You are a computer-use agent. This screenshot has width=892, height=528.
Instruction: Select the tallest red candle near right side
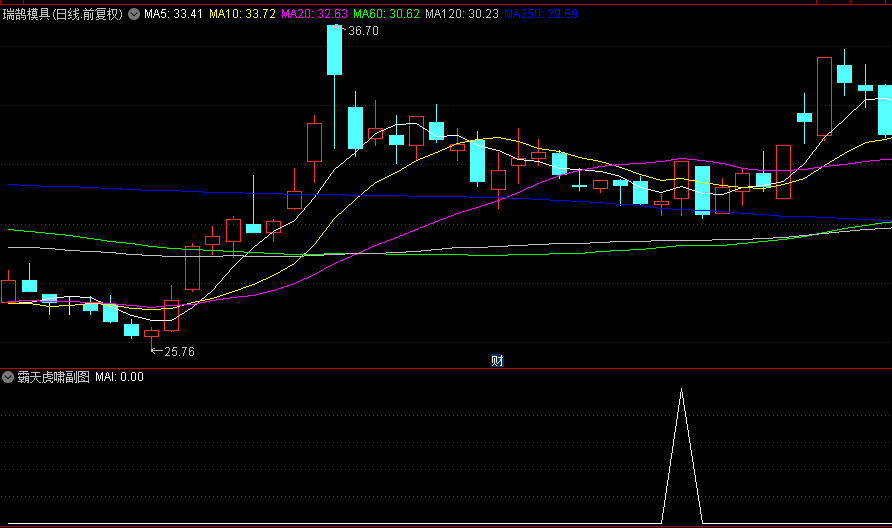(824, 97)
